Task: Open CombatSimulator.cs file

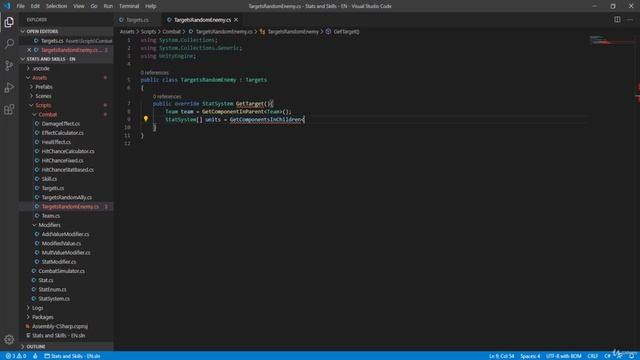Action: pos(62,271)
